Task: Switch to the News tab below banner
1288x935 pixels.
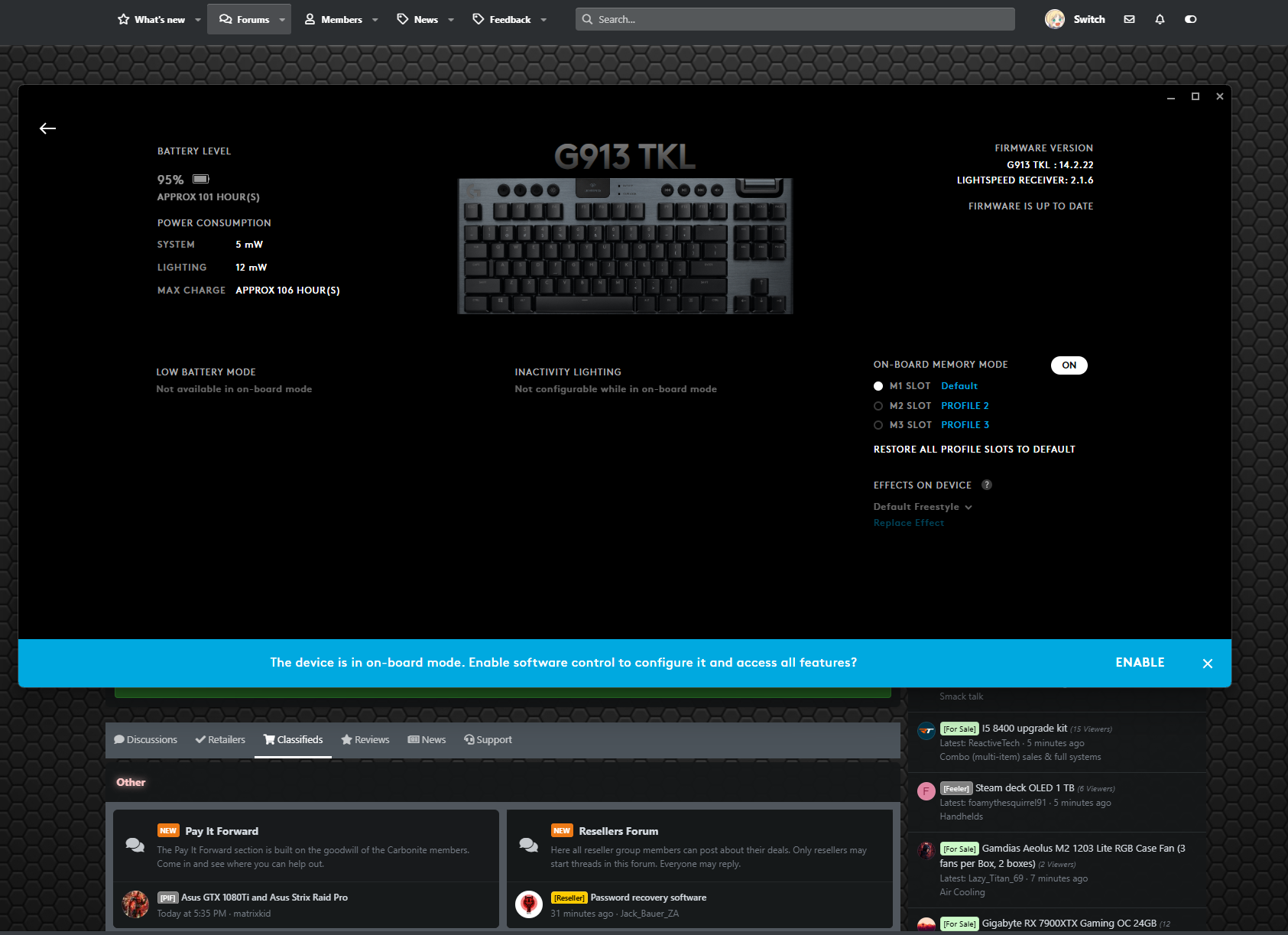Action: pyautogui.click(x=427, y=740)
